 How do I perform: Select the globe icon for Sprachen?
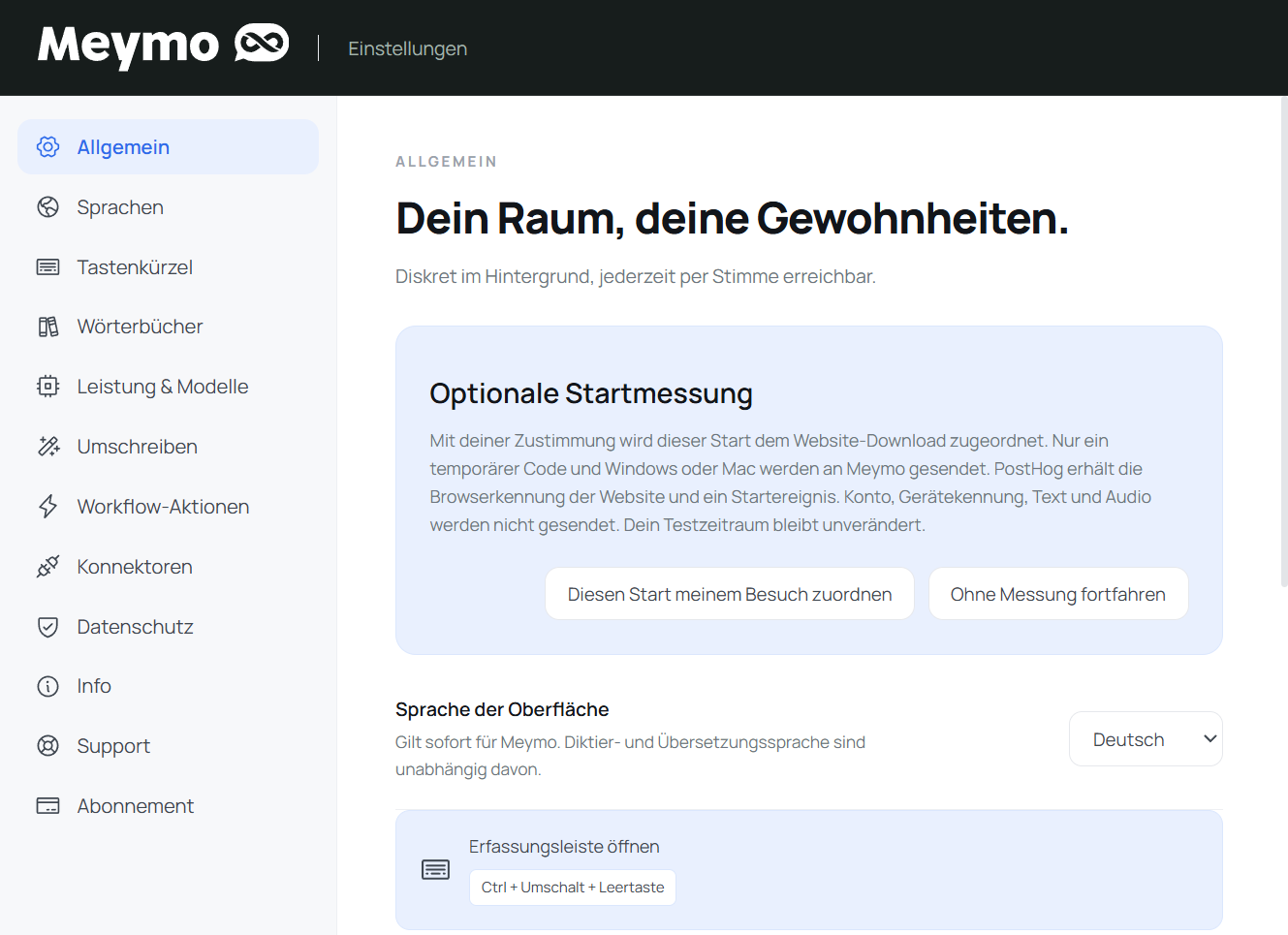tap(47, 207)
